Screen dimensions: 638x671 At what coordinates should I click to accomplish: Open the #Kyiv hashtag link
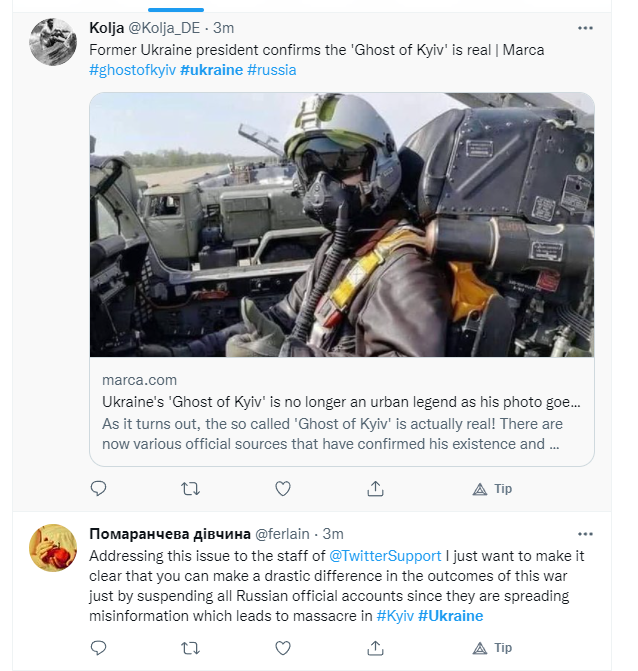pos(395,616)
